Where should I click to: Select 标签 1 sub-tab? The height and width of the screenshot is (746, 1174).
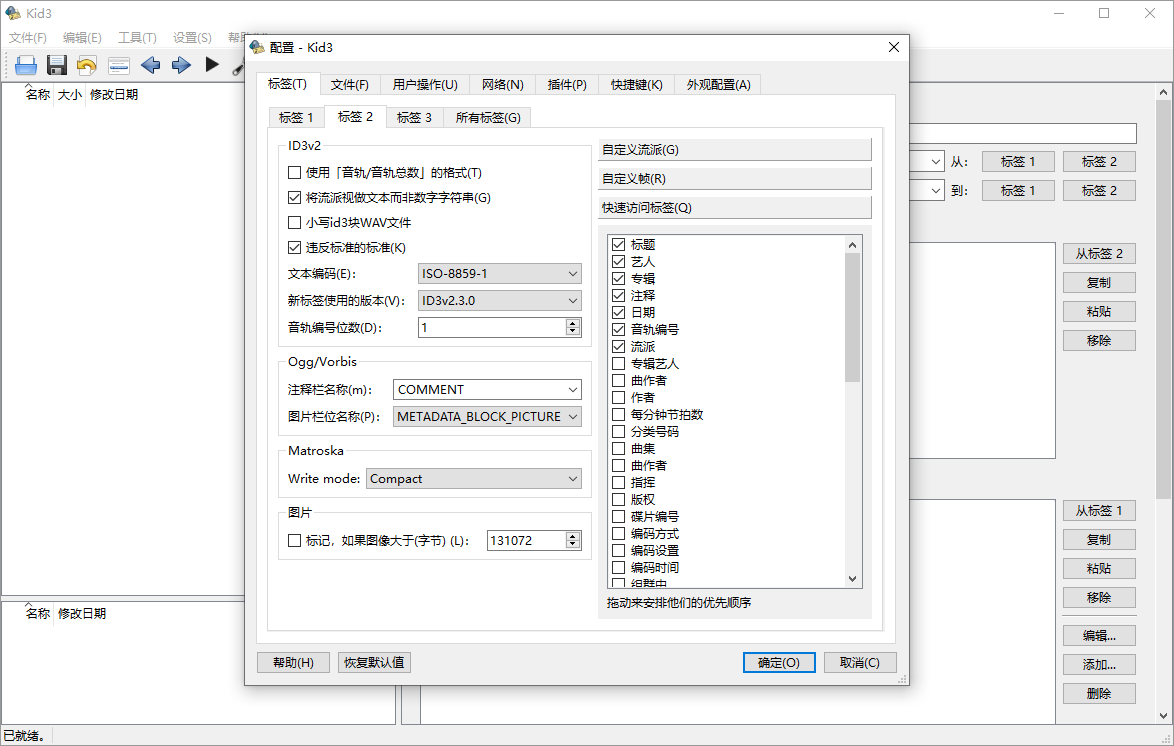[x=296, y=118]
